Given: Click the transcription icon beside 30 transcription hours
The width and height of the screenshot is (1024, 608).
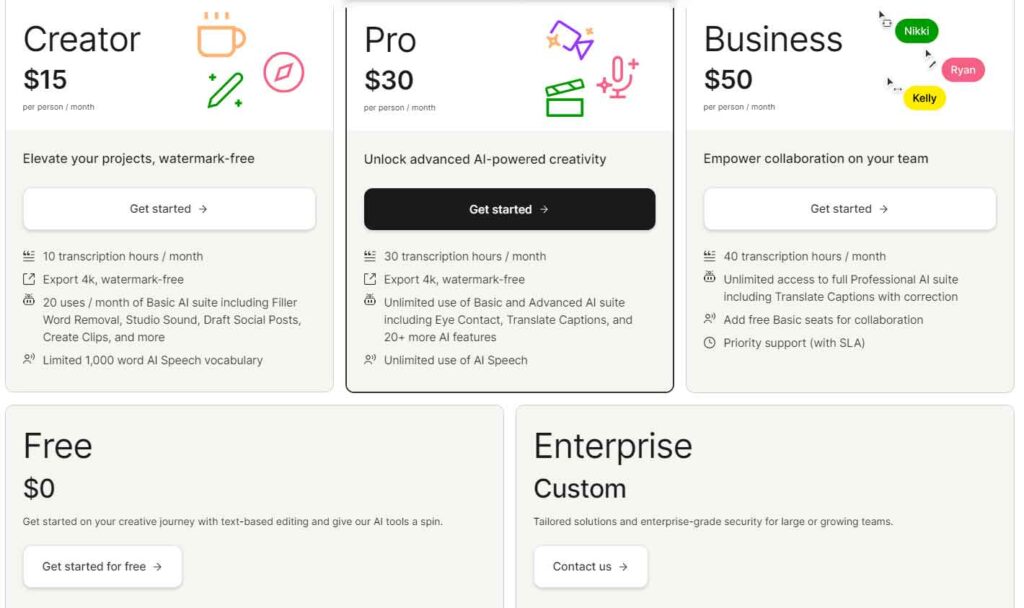Looking at the screenshot, I should click(x=370, y=256).
